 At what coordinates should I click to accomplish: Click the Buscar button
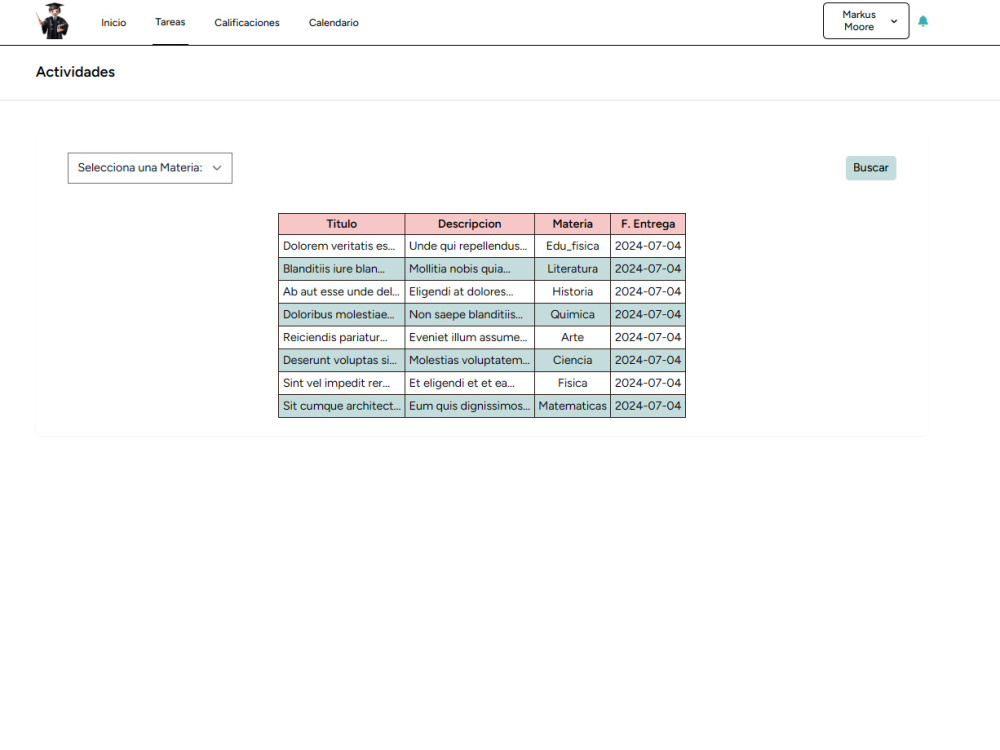coord(871,168)
